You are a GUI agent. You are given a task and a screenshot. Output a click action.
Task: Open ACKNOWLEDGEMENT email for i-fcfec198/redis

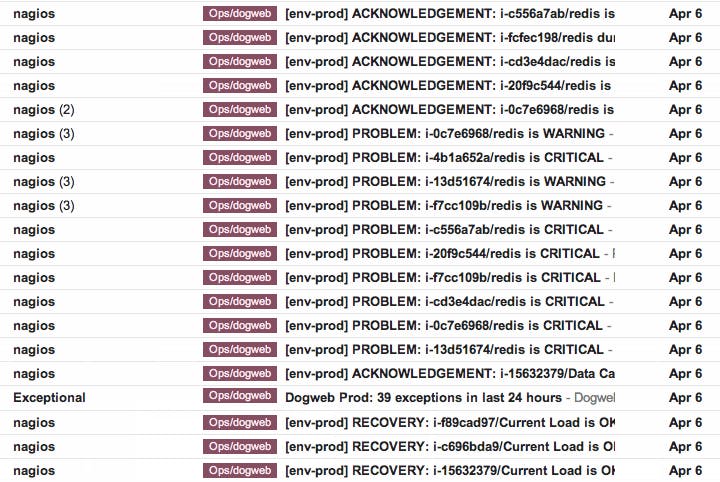click(x=360, y=38)
